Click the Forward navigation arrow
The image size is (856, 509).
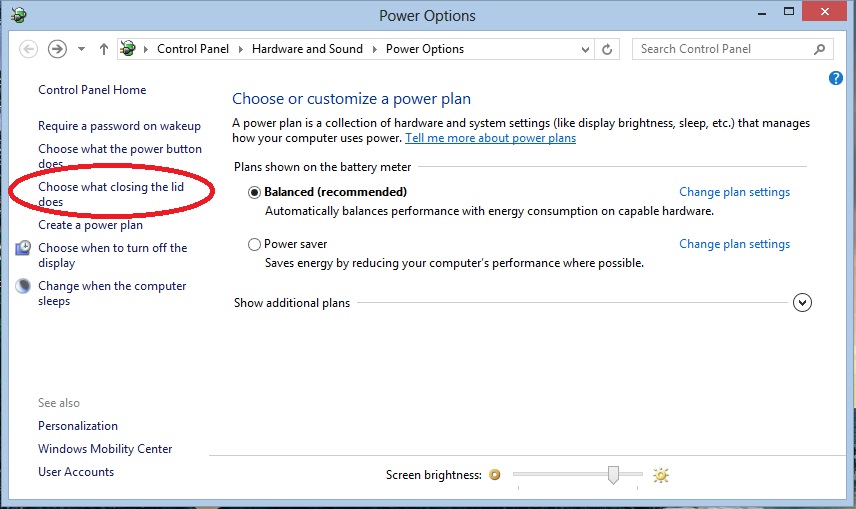tap(57, 49)
